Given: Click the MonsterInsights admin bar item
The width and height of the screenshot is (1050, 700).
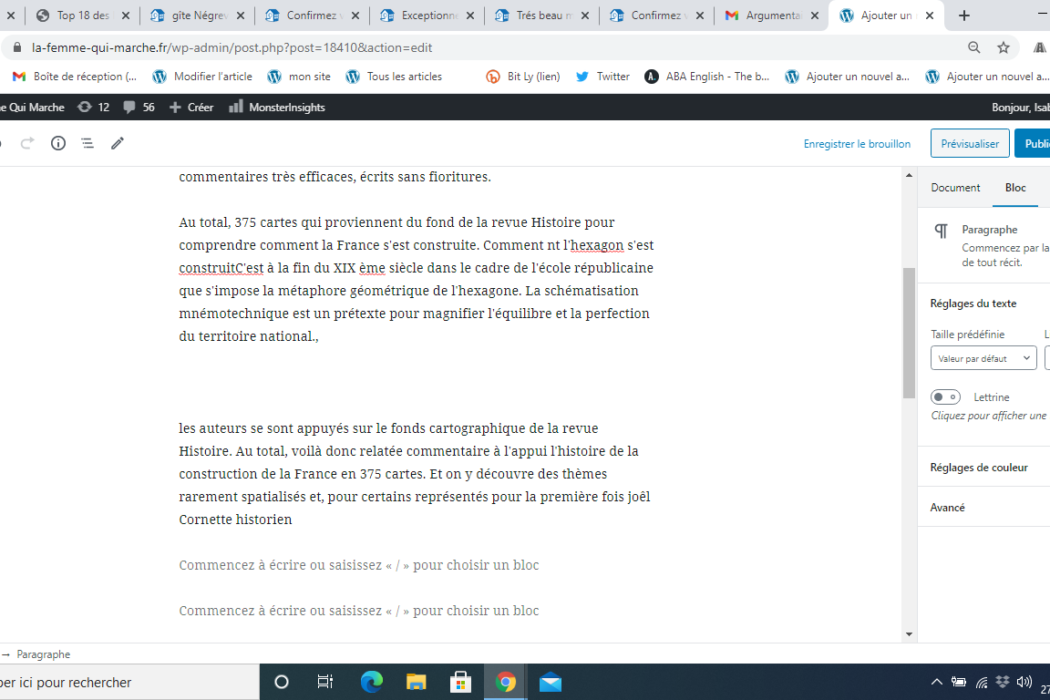Looking at the screenshot, I should click(277, 107).
